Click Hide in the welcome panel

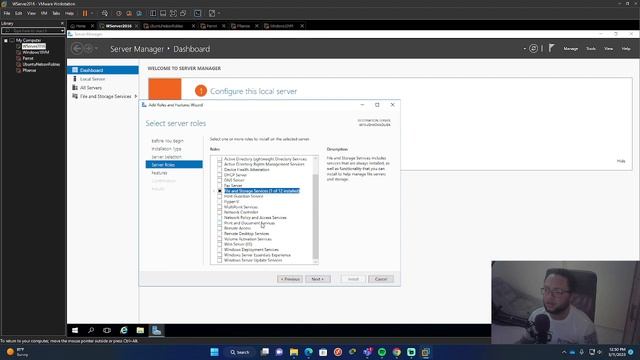pyautogui.click(x=621, y=161)
